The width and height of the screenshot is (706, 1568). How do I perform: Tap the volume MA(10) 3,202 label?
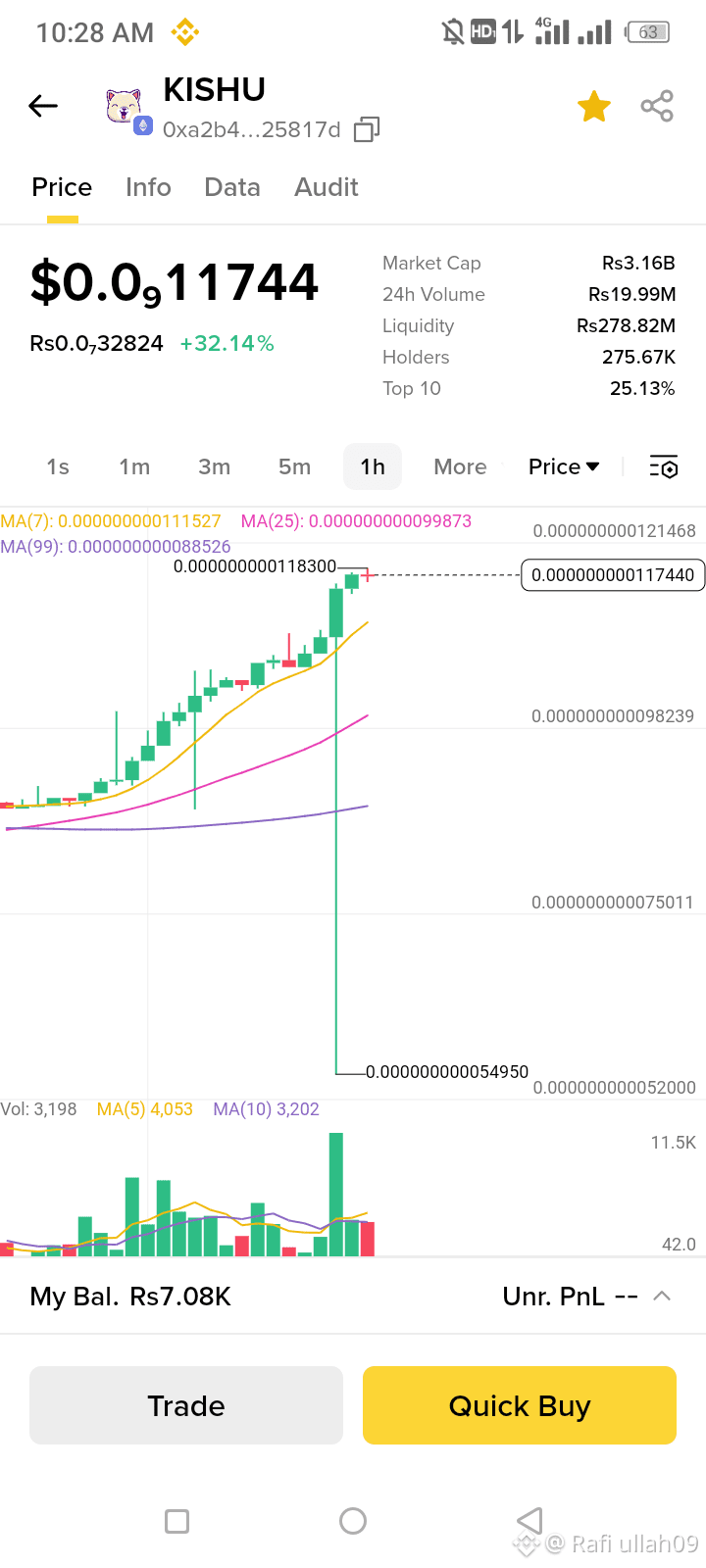click(x=266, y=1109)
